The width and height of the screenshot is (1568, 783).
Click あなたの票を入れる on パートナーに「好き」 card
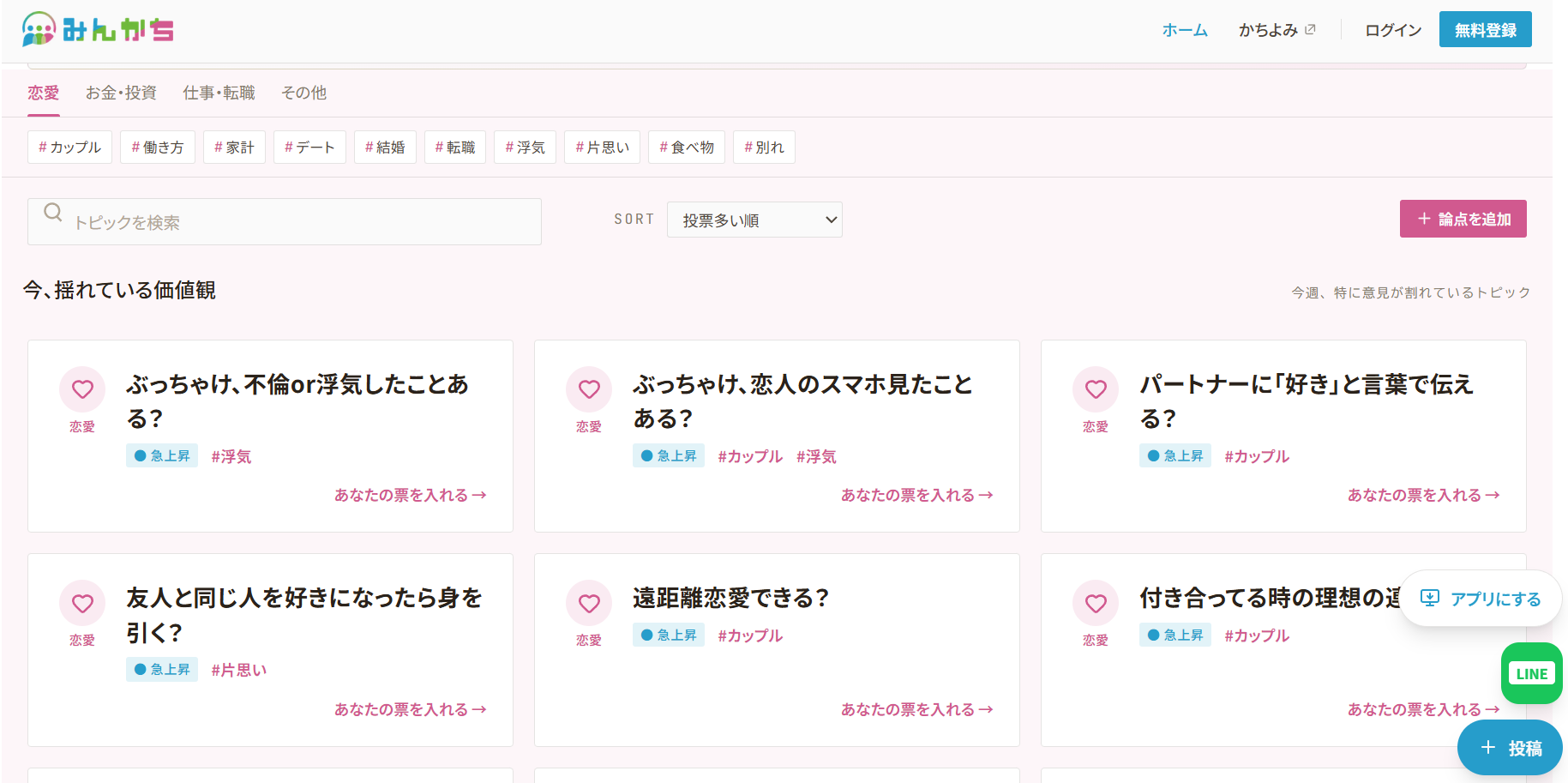coord(1424,495)
